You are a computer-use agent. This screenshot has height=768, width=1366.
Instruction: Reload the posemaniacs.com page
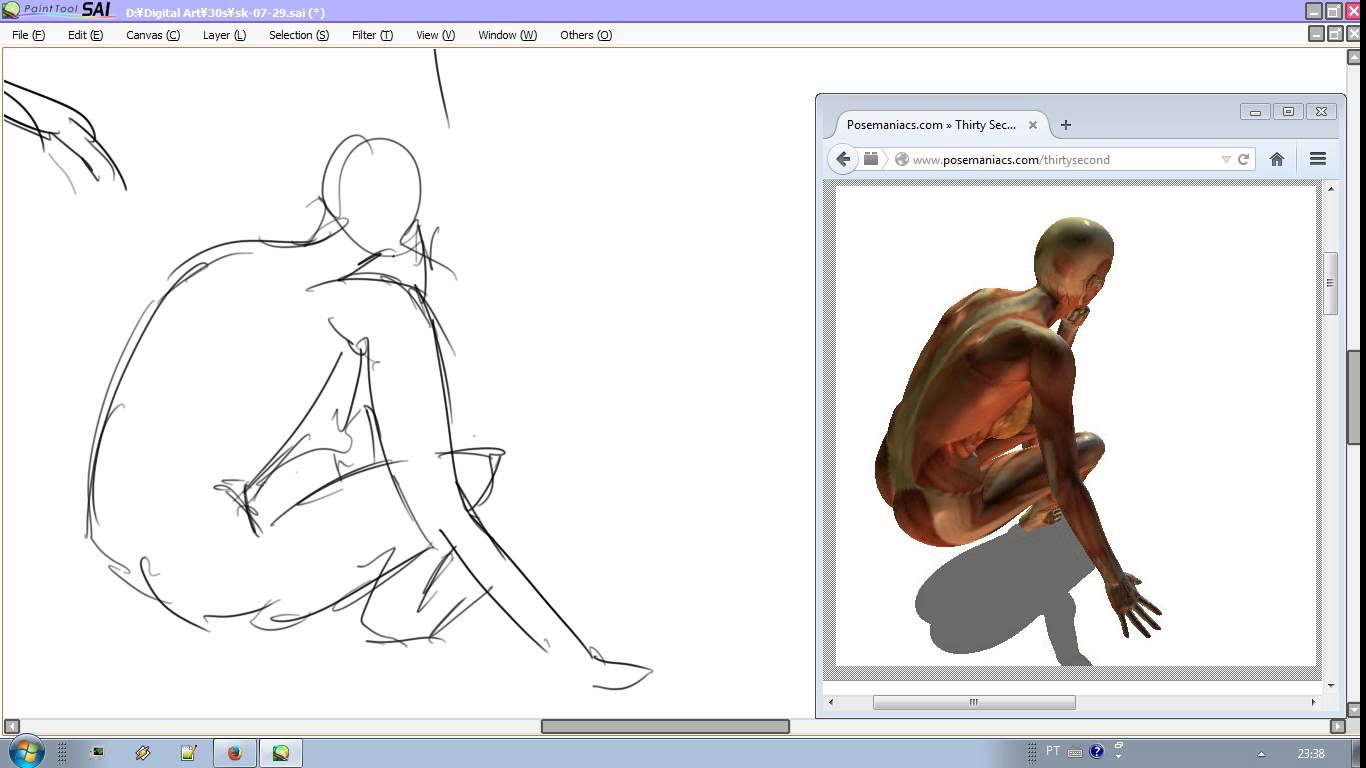1243,158
